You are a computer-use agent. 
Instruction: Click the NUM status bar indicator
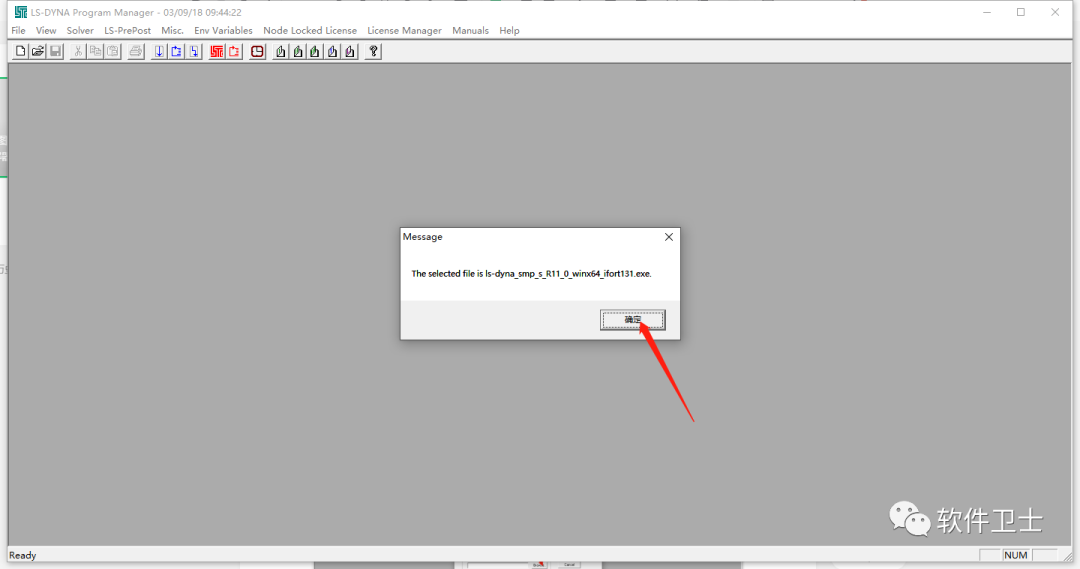(x=1015, y=555)
